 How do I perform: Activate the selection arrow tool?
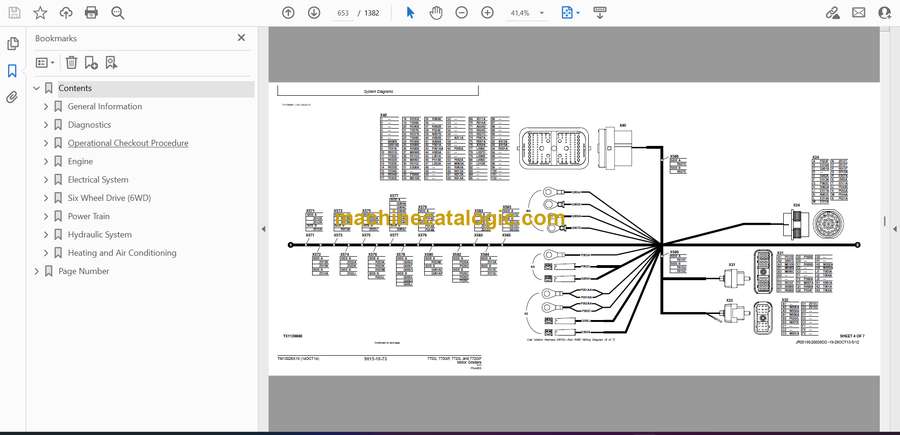410,13
